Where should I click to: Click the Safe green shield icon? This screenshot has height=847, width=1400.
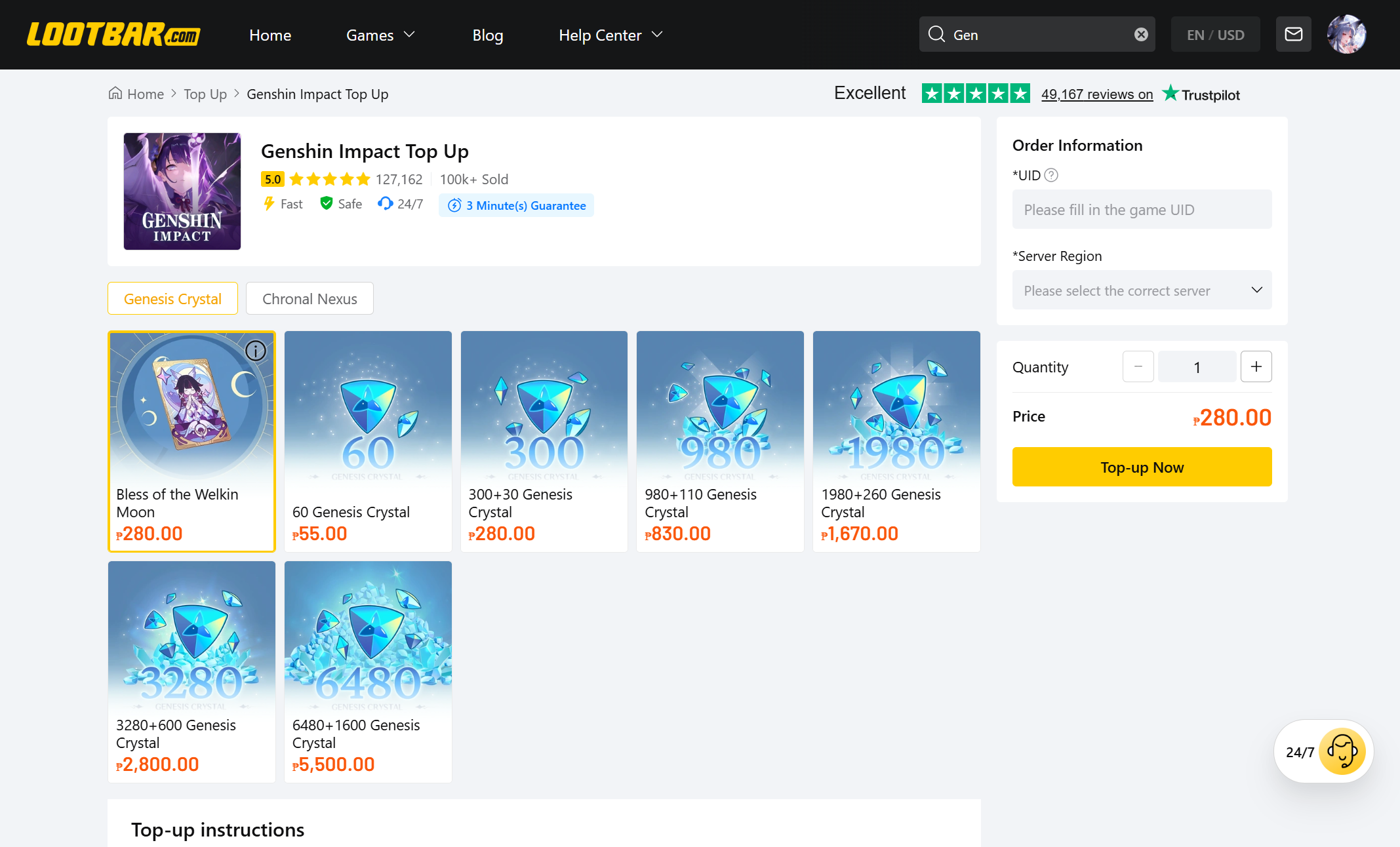(x=326, y=203)
